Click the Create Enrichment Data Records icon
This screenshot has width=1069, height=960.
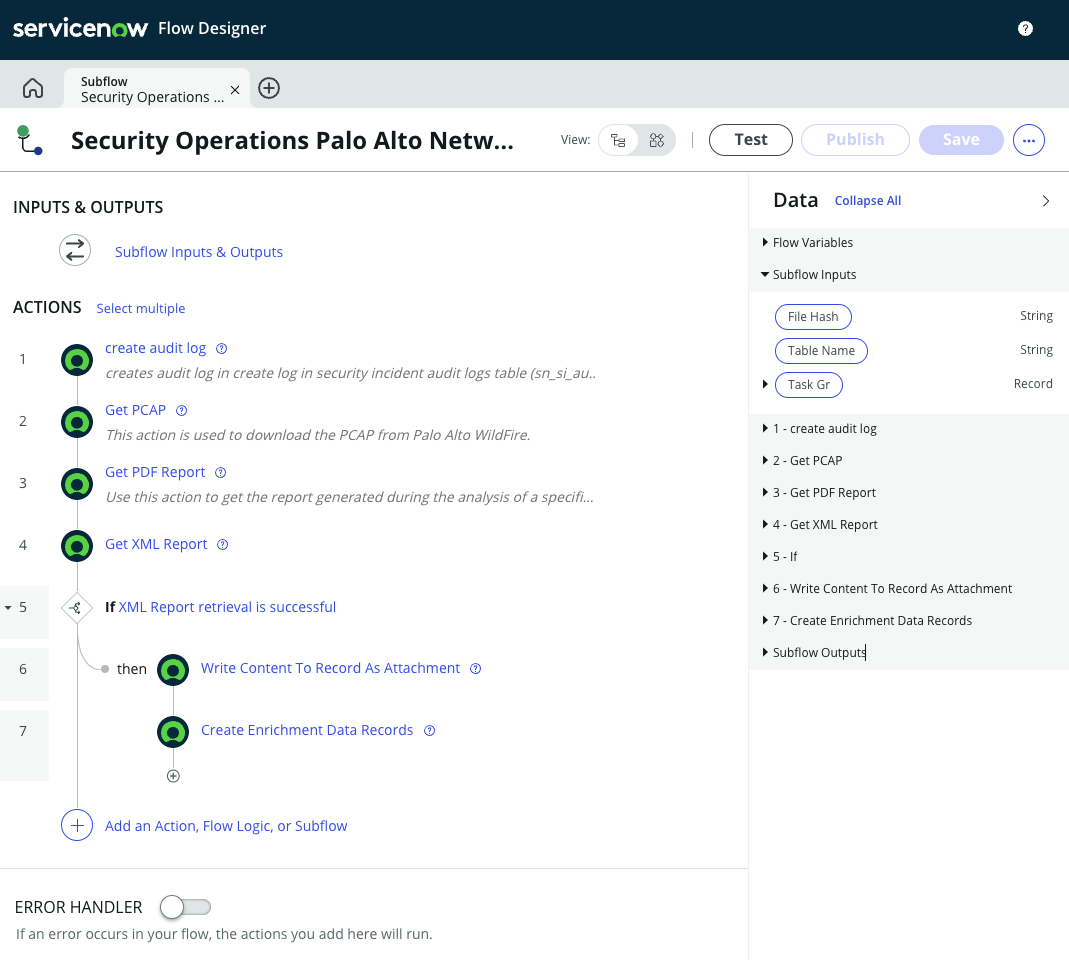(173, 732)
